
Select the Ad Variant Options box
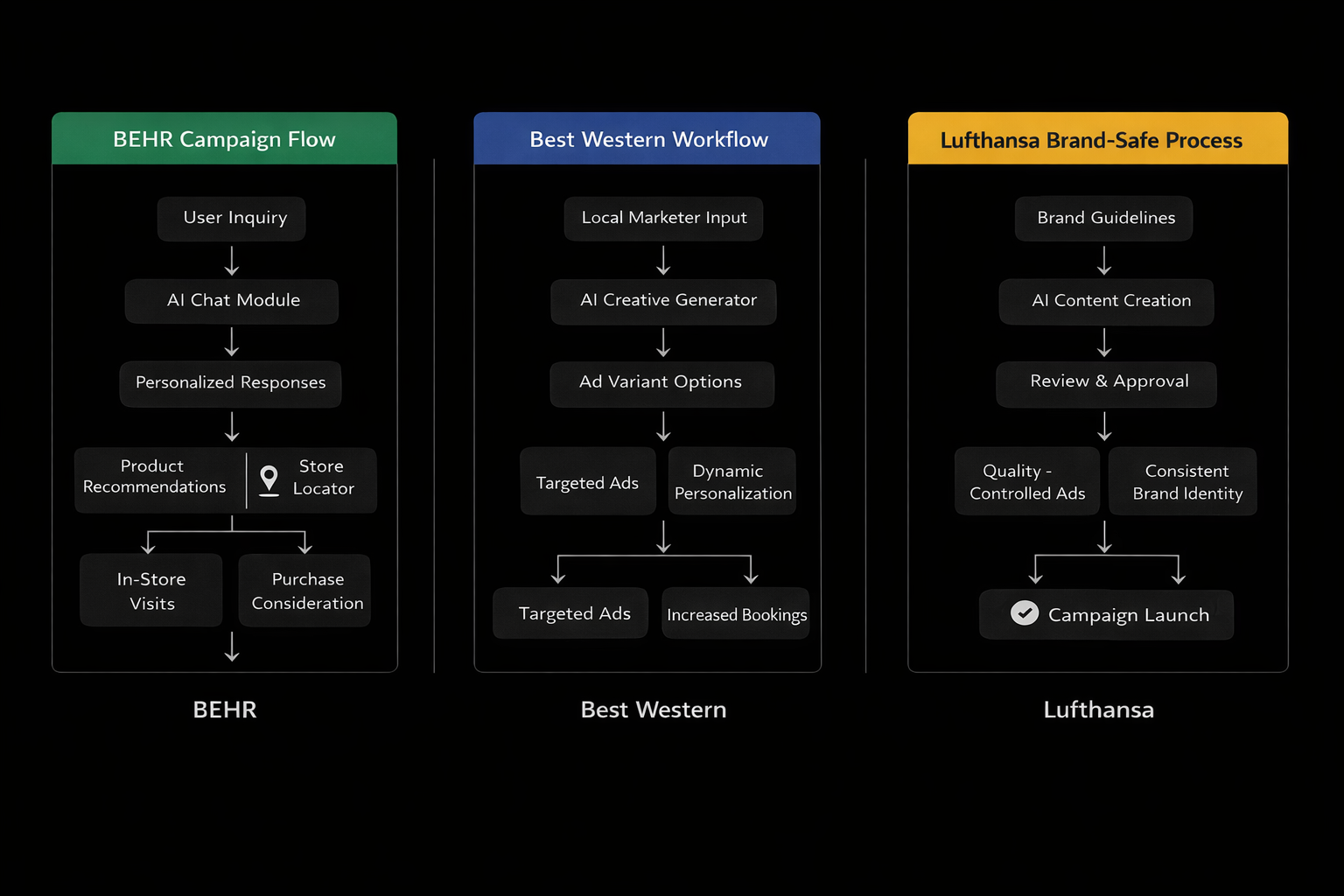tap(661, 383)
